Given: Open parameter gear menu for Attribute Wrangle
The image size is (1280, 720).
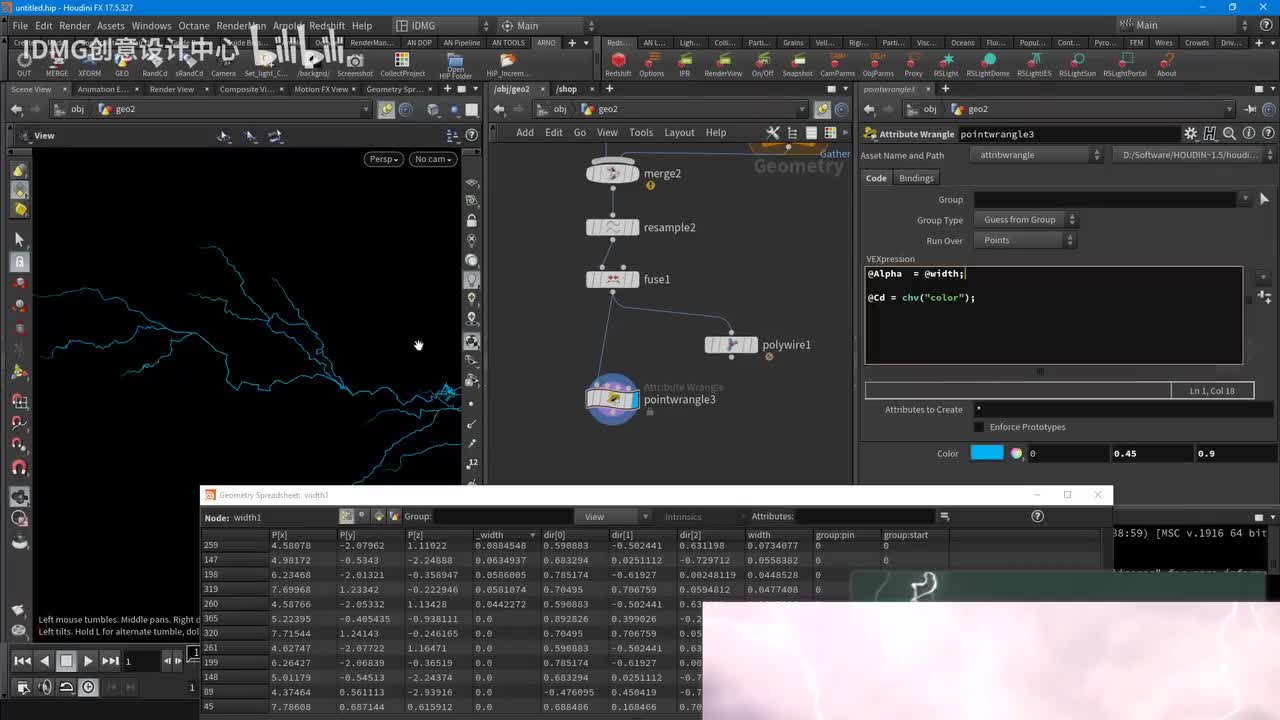Looking at the screenshot, I should (1190, 134).
